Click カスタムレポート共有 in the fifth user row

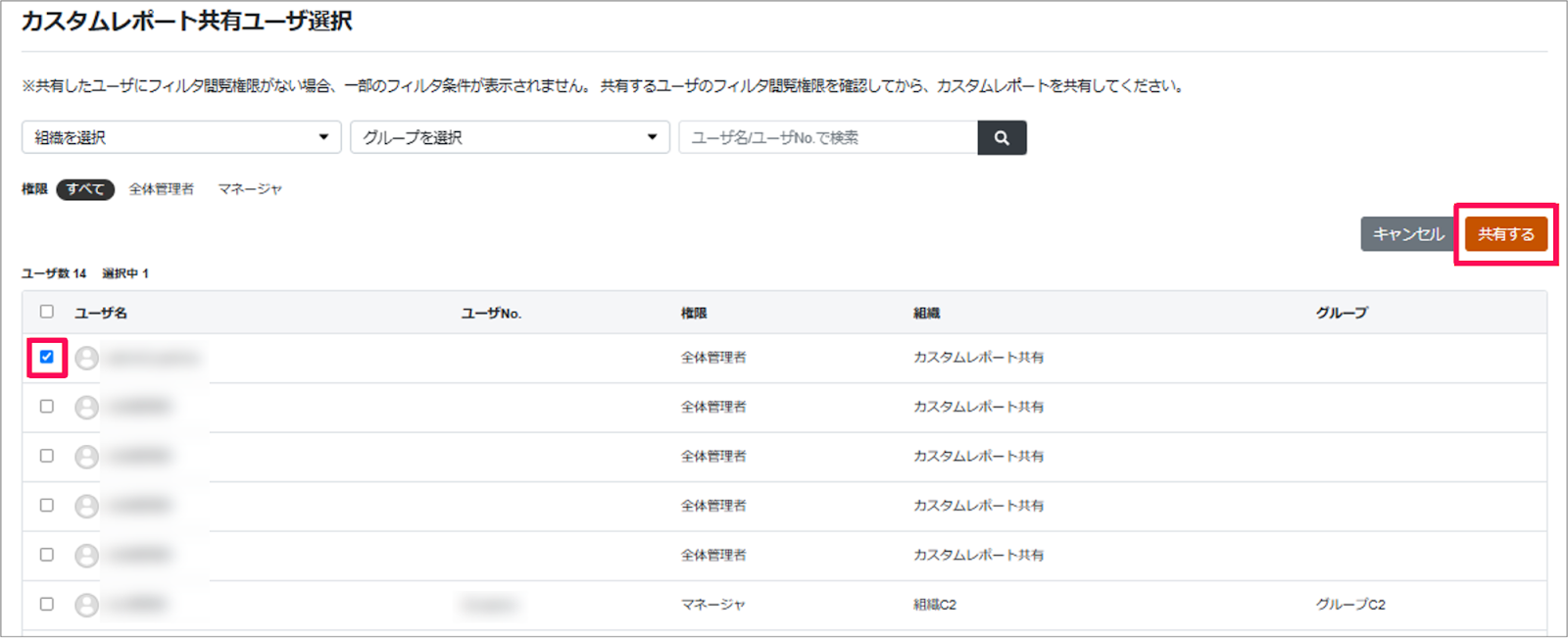tap(978, 556)
